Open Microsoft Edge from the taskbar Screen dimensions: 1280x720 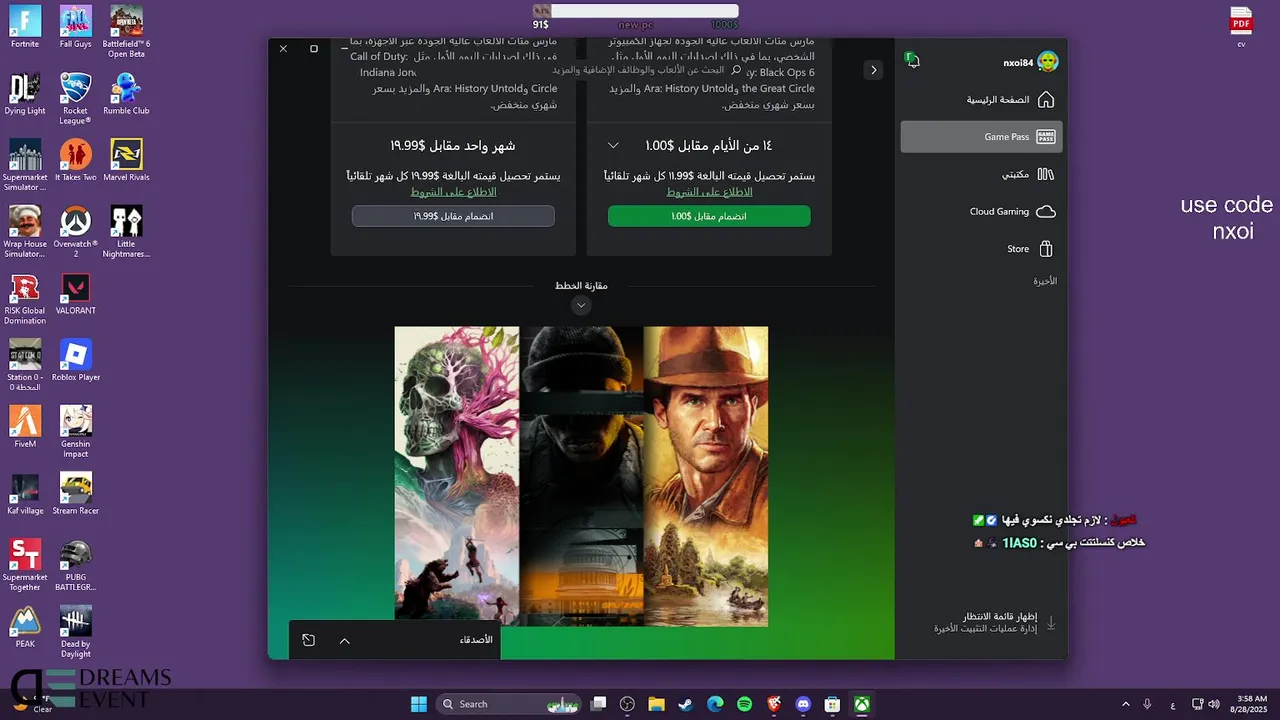click(x=715, y=704)
